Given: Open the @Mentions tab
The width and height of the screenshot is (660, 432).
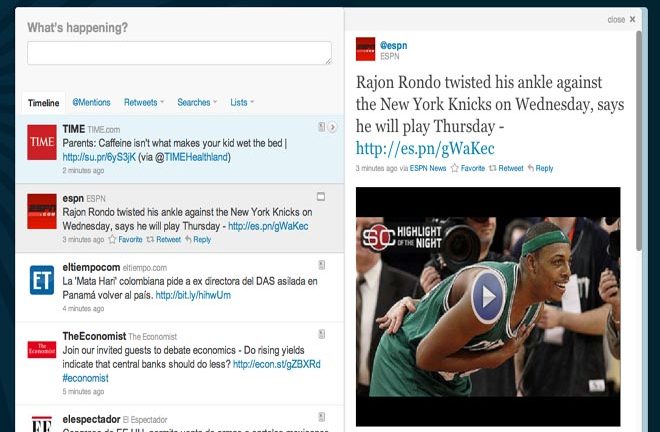Looking at the screenshot, I should pyautogui.click(x=91, y=102).
